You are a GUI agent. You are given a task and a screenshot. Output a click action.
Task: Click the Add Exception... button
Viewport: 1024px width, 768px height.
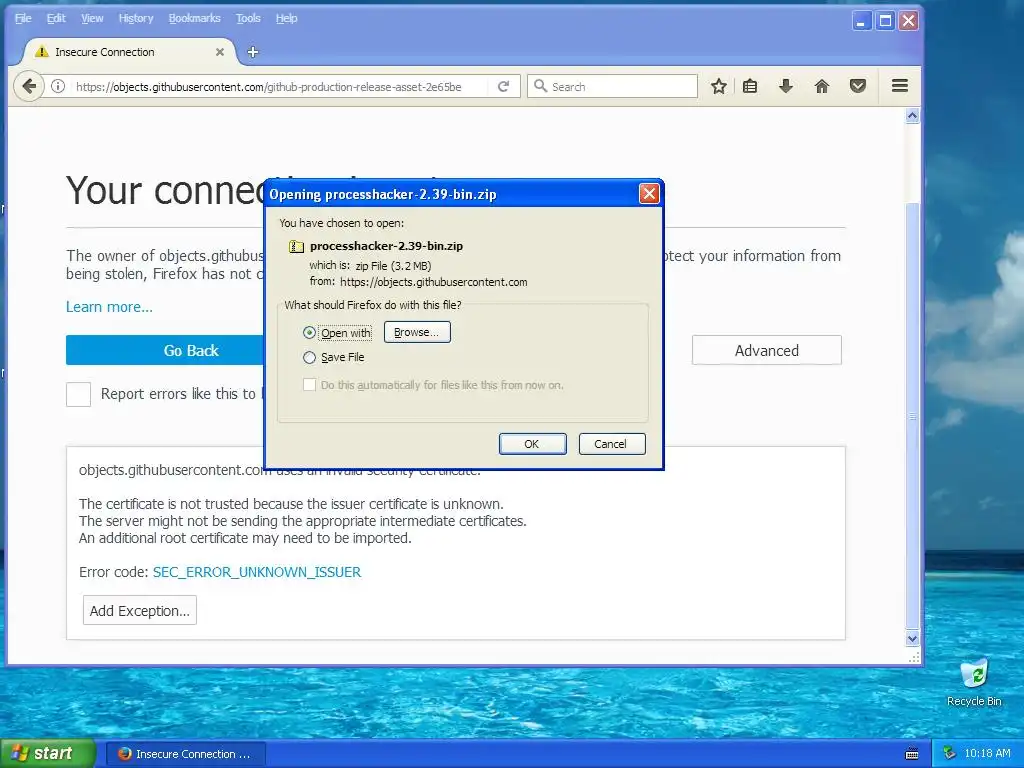click(140, 611)
